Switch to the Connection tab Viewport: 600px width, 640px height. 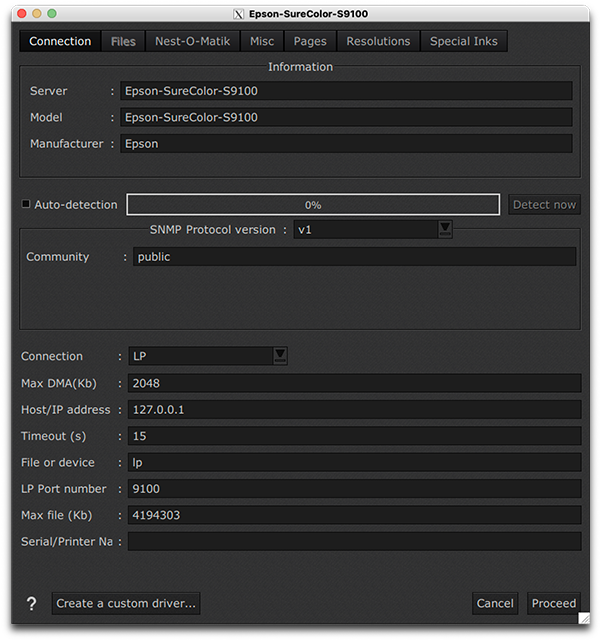[x=60, y=41]
